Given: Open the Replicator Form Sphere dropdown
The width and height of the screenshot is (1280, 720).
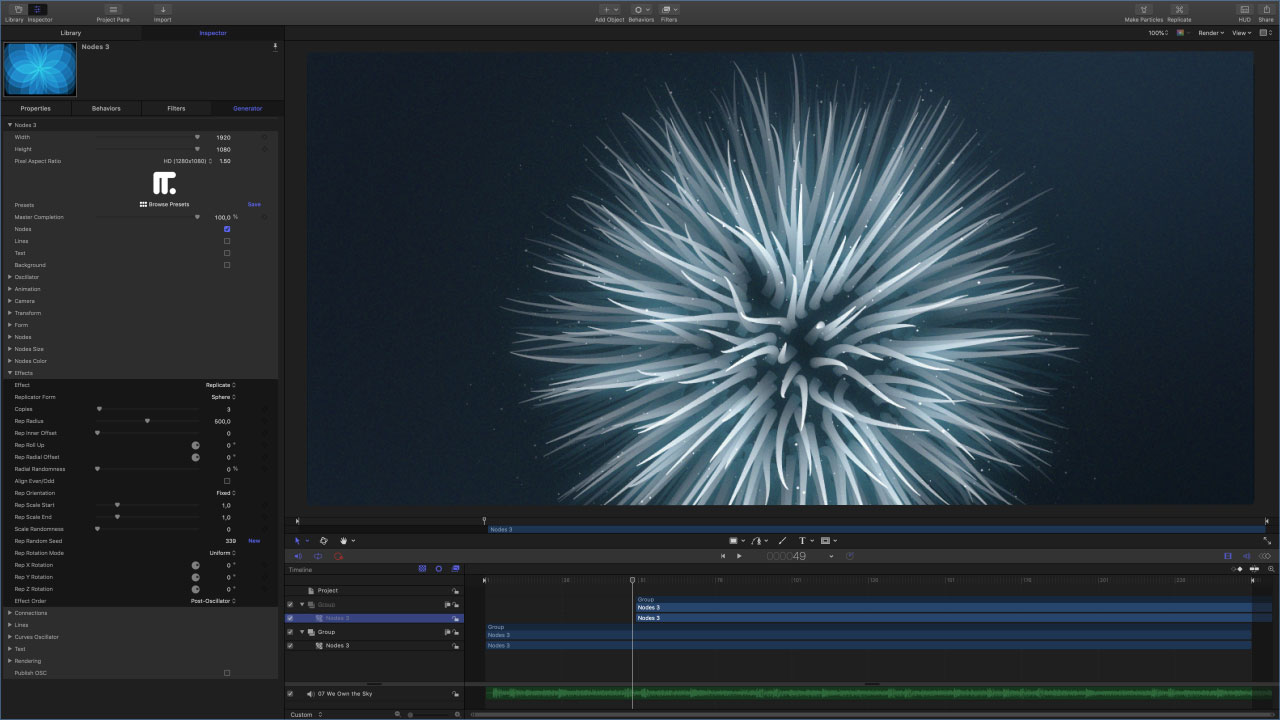Looking at the screenshot, I should pos(221,397).
